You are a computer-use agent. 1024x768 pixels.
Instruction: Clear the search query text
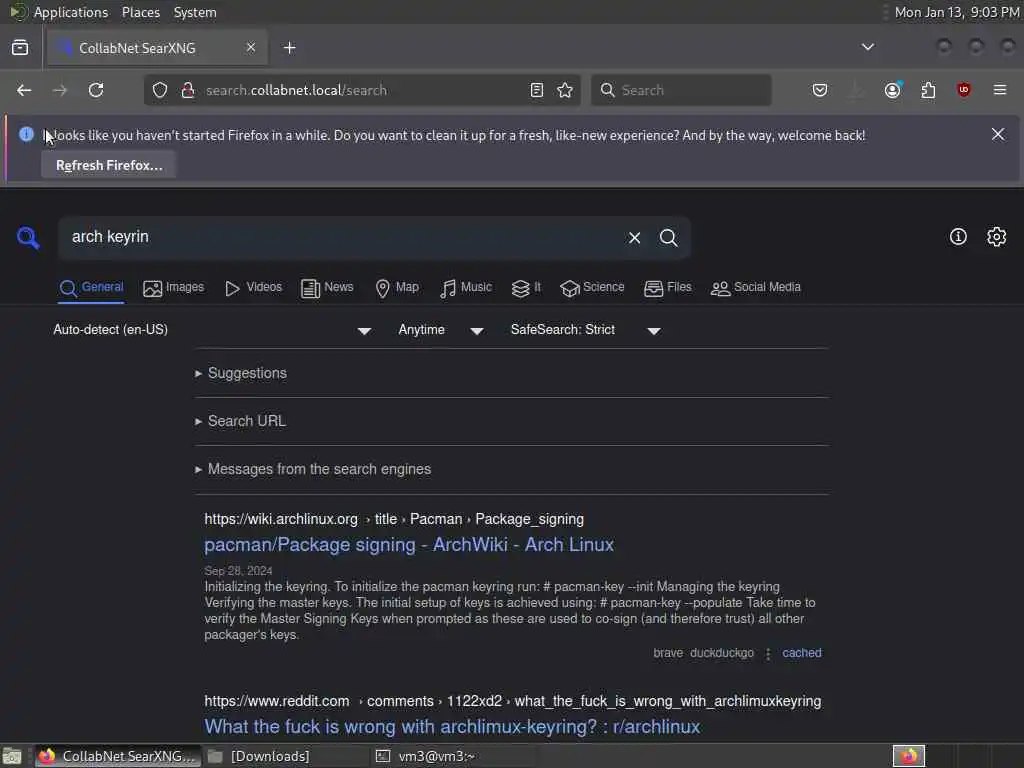(635, 238)
